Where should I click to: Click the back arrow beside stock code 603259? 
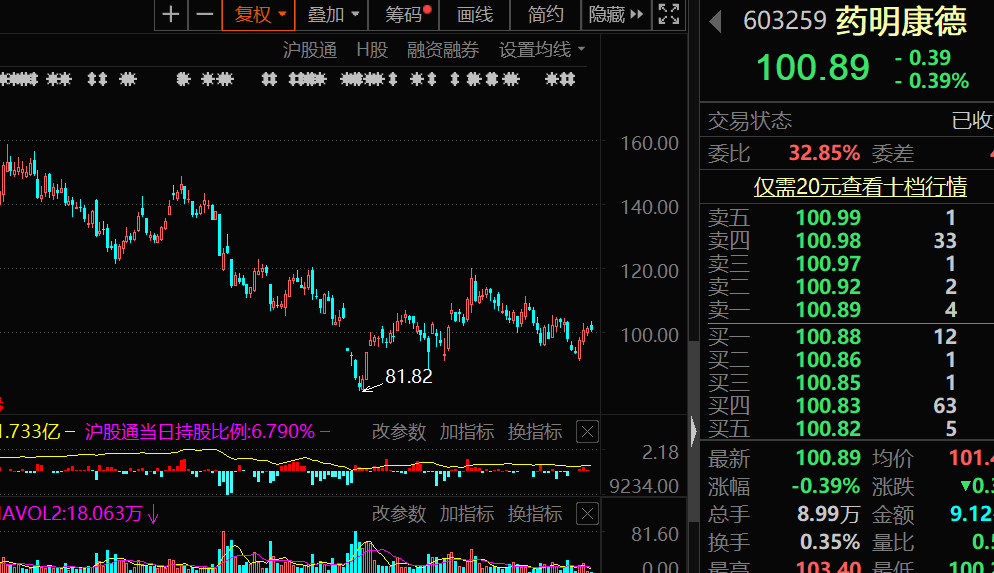pyautogui.click(x=716, y=22)
